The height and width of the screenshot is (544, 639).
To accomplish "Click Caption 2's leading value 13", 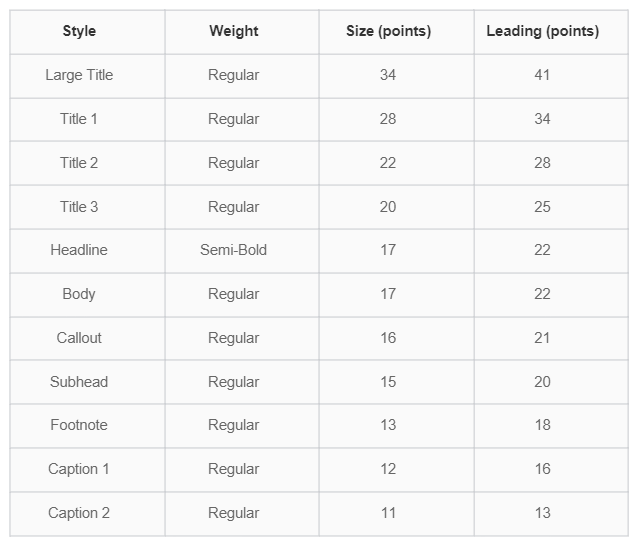I will 542,513.
